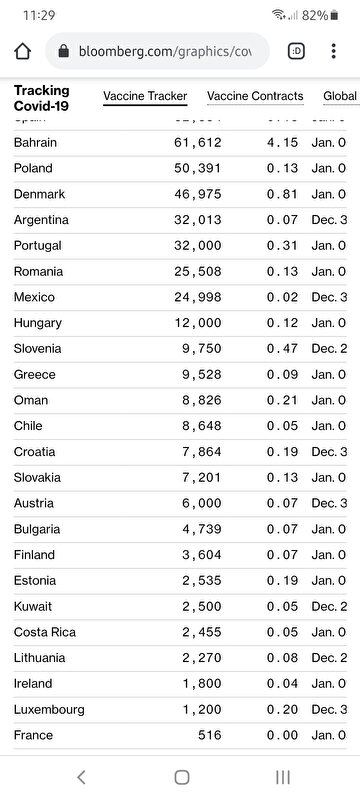360x800 pixels.
Task: Select the Bahrain table row
Action: [x=180, y=143]
